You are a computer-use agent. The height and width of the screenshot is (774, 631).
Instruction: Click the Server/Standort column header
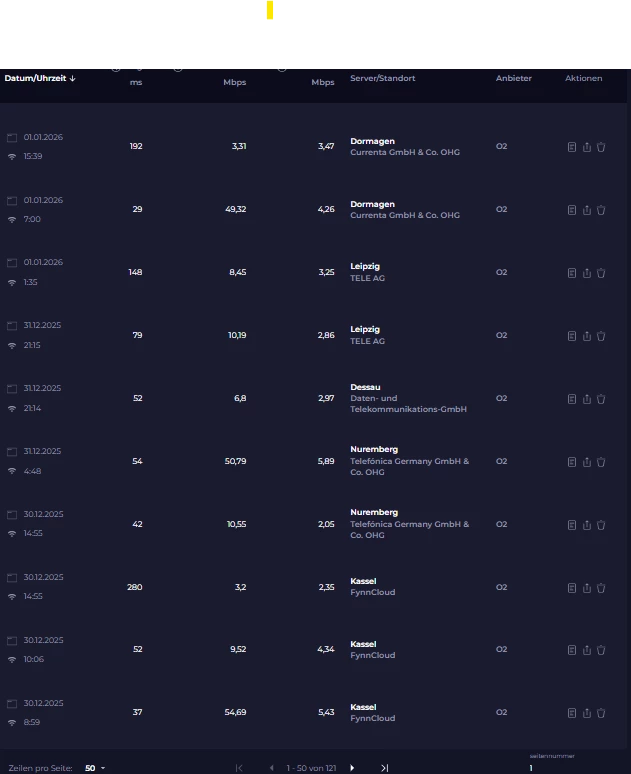click(382, 78)
